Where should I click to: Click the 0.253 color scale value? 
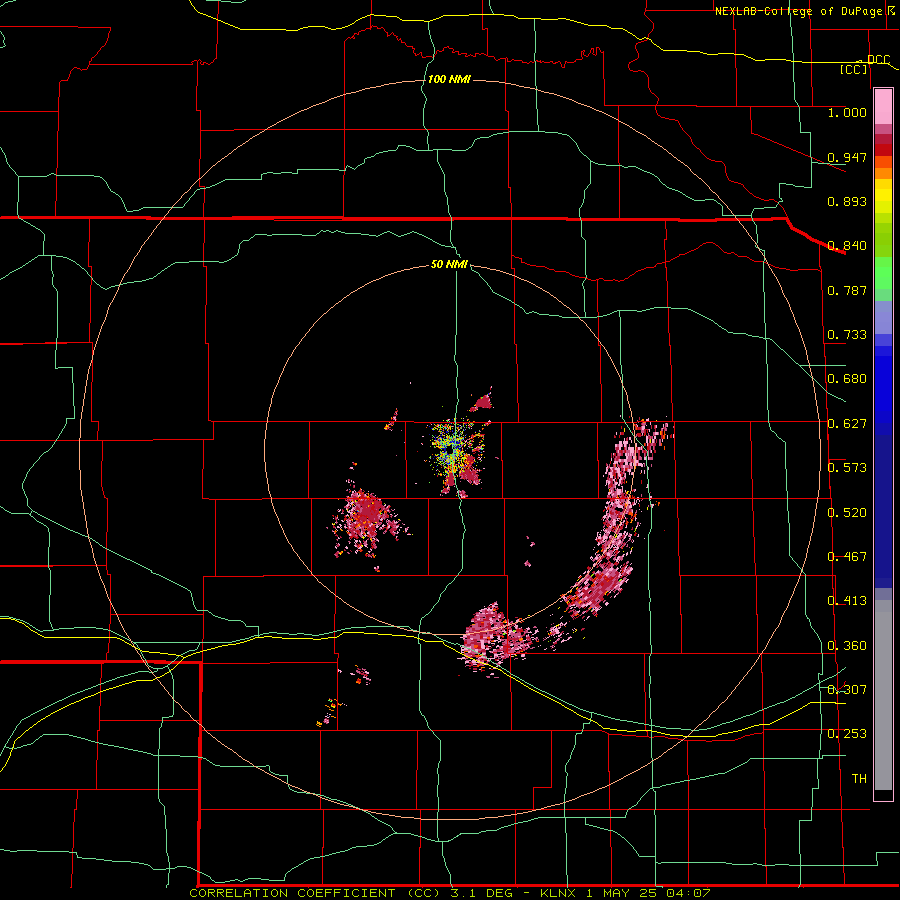[x=847, y=734]
